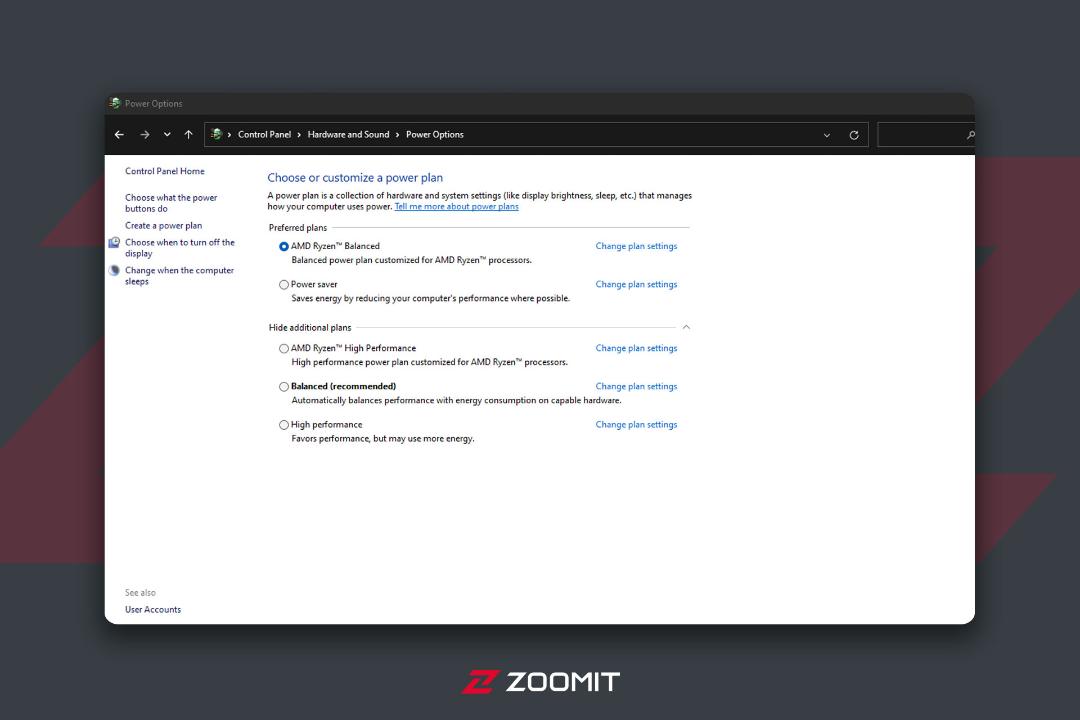Select AMD Ryzen Balanced power plan
Image resolution: width=1080 pixels, height=720 pixels.
pyautogui.click(x=284, y=247)
